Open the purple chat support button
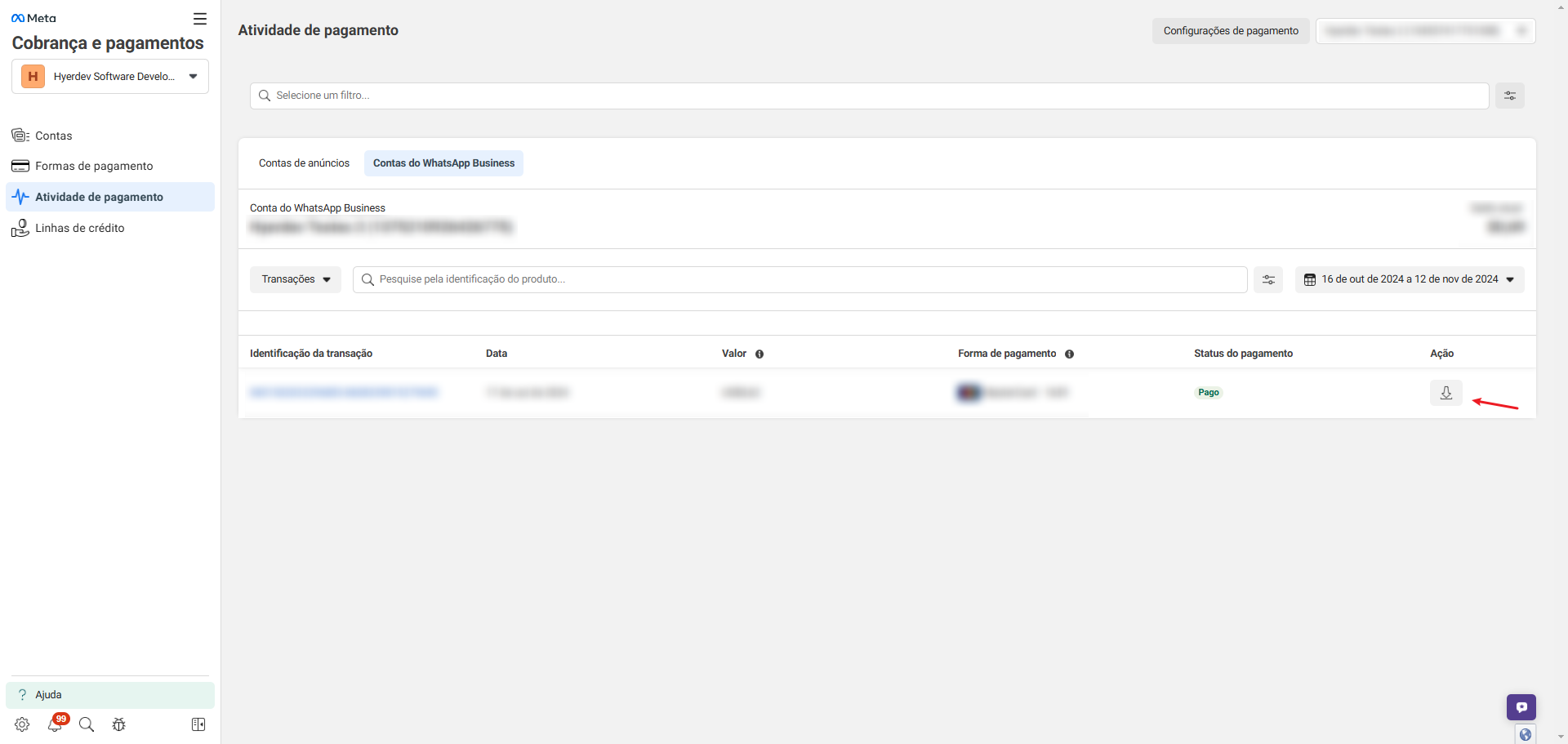The height and width of the screenshot is (744, 1568). coord(1521,707)
